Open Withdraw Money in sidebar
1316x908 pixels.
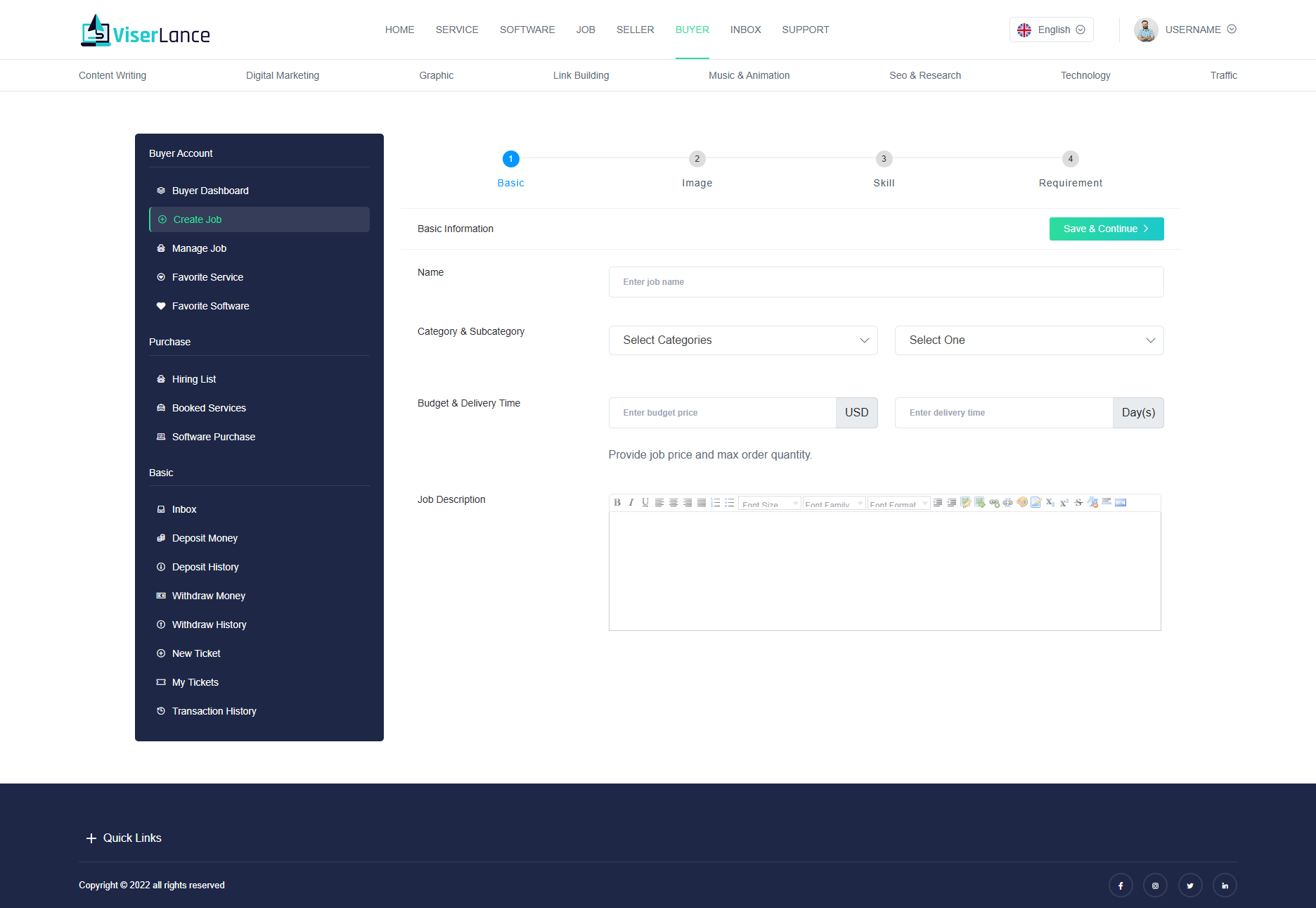(259, 596)
